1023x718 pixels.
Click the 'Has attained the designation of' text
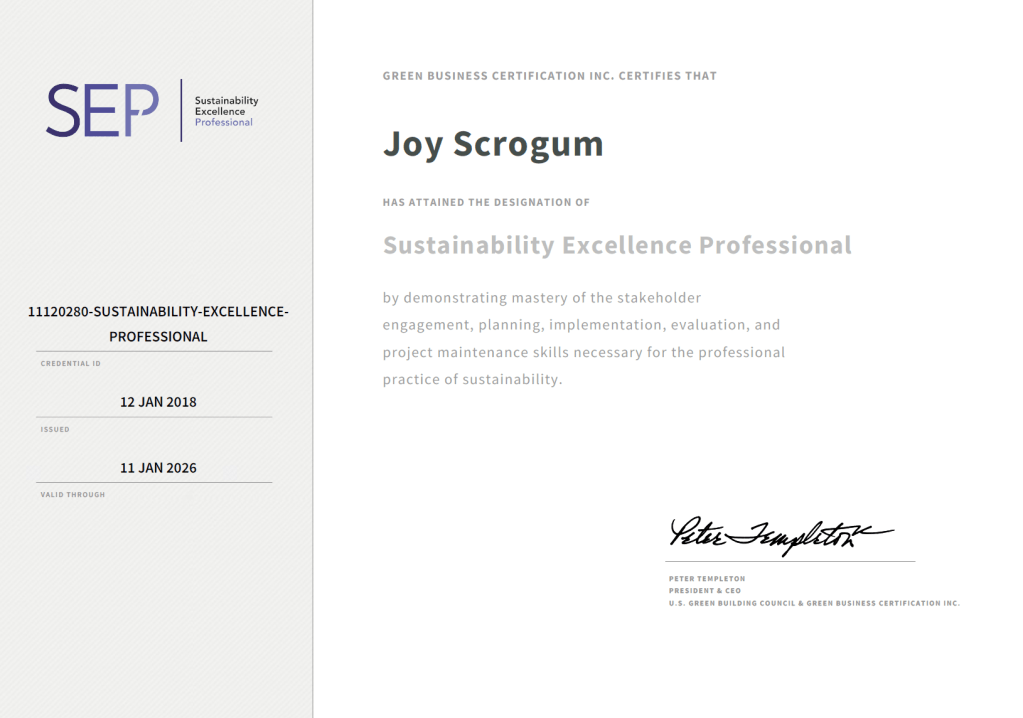coord(486,202)
